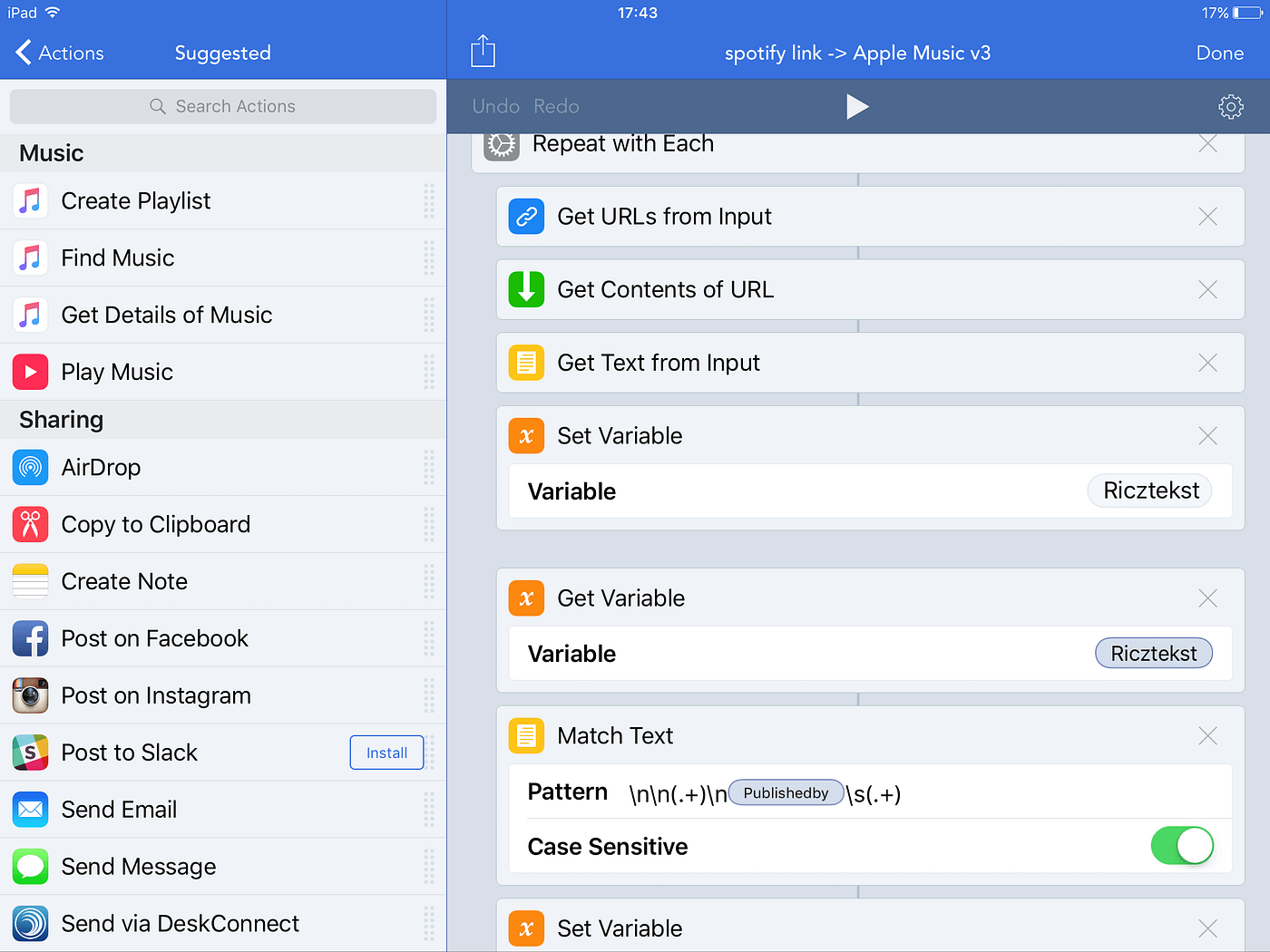1270x952 pixels.
Task: Tap the AirDrop sharing icon
Action: 30,467
